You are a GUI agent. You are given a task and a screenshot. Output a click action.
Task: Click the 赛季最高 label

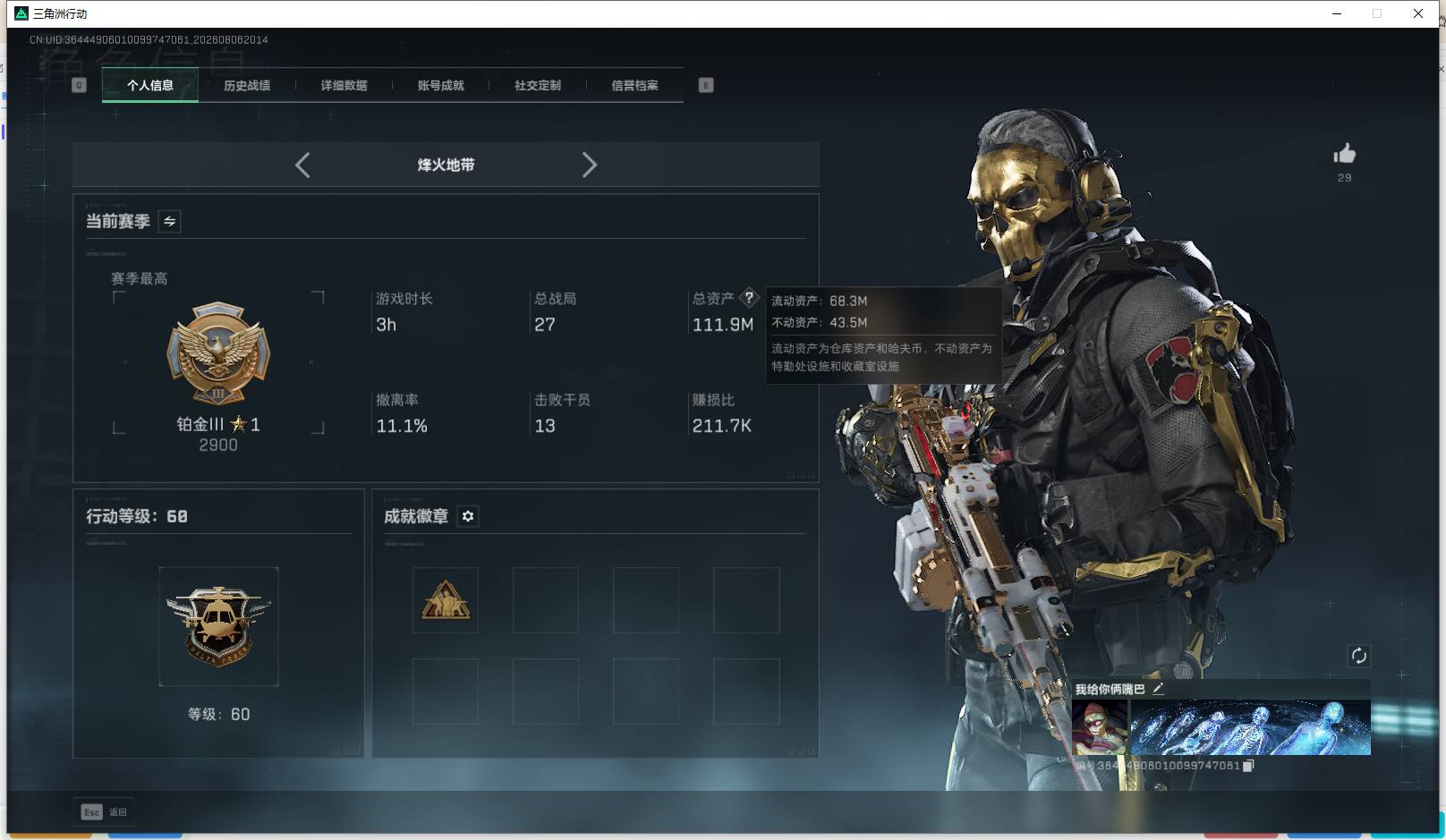pyautogui.click(x=139, y=279)
